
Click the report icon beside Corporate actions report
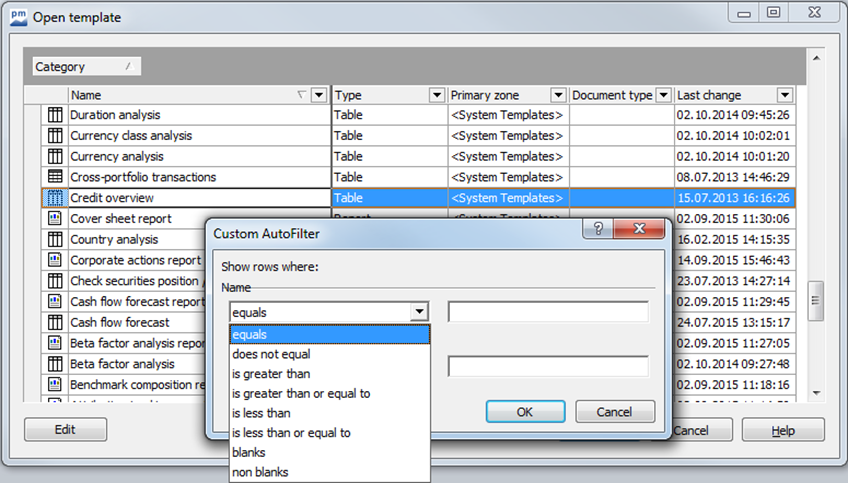[55, 260]
